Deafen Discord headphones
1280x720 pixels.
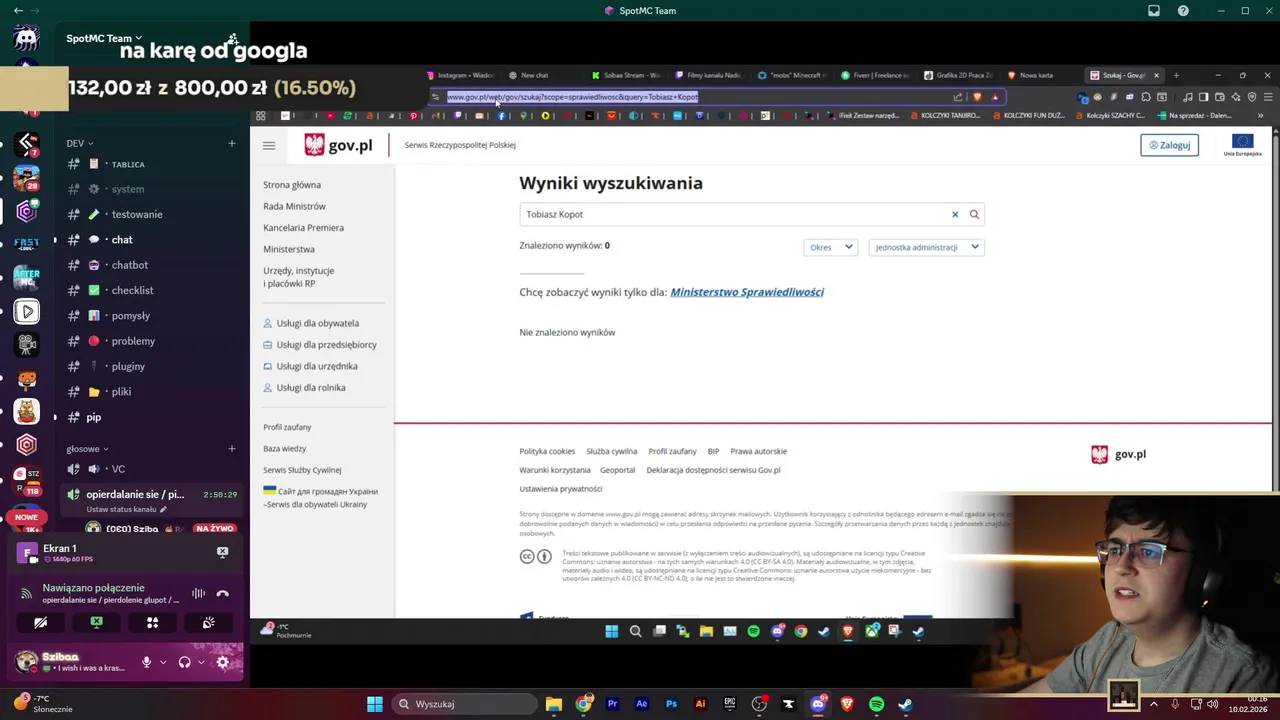click(x=184, y=662)
